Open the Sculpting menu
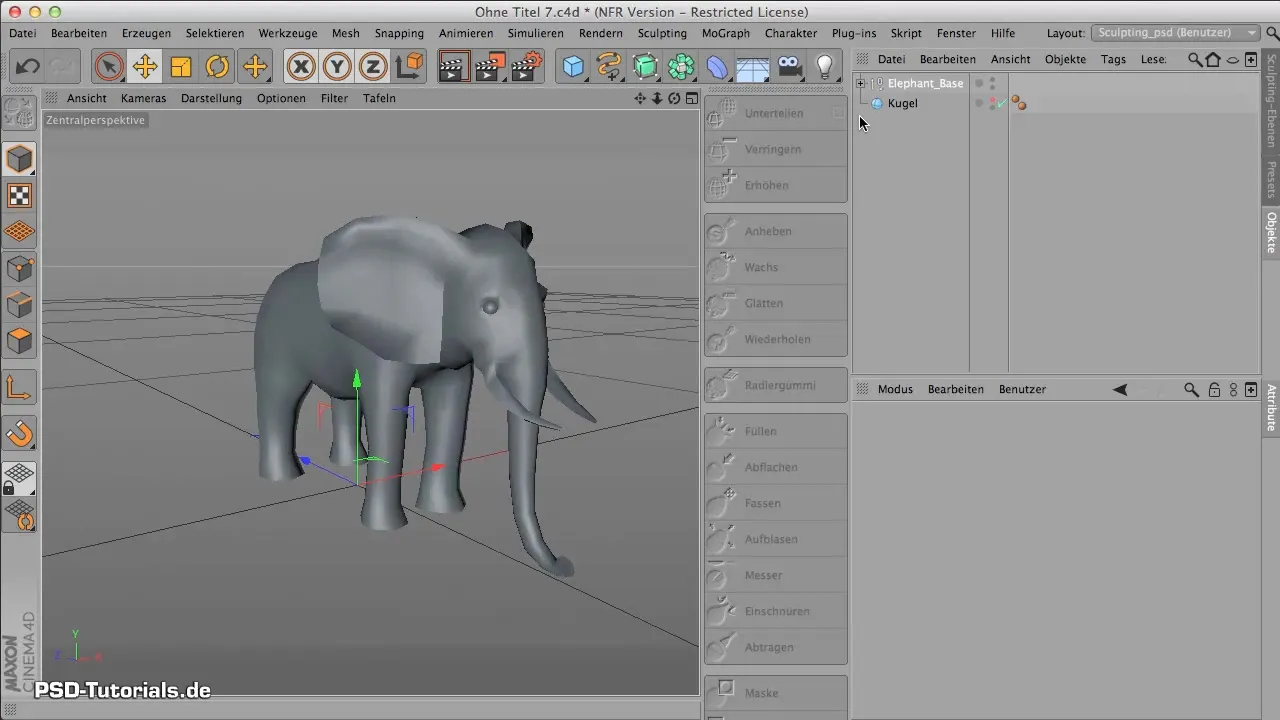Image resolution: width=1280 pixels, height=720 pixels. click(x=661, y=33)
